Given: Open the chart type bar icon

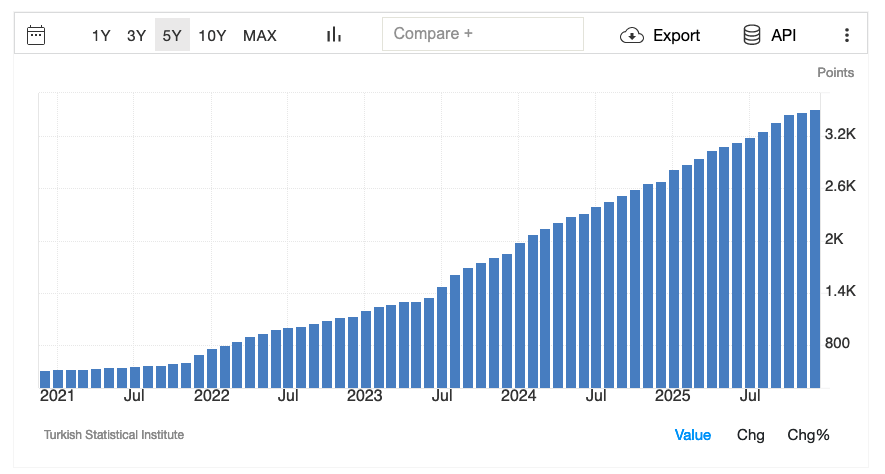Looking at the screenshot, I should (x=334, y=35).
